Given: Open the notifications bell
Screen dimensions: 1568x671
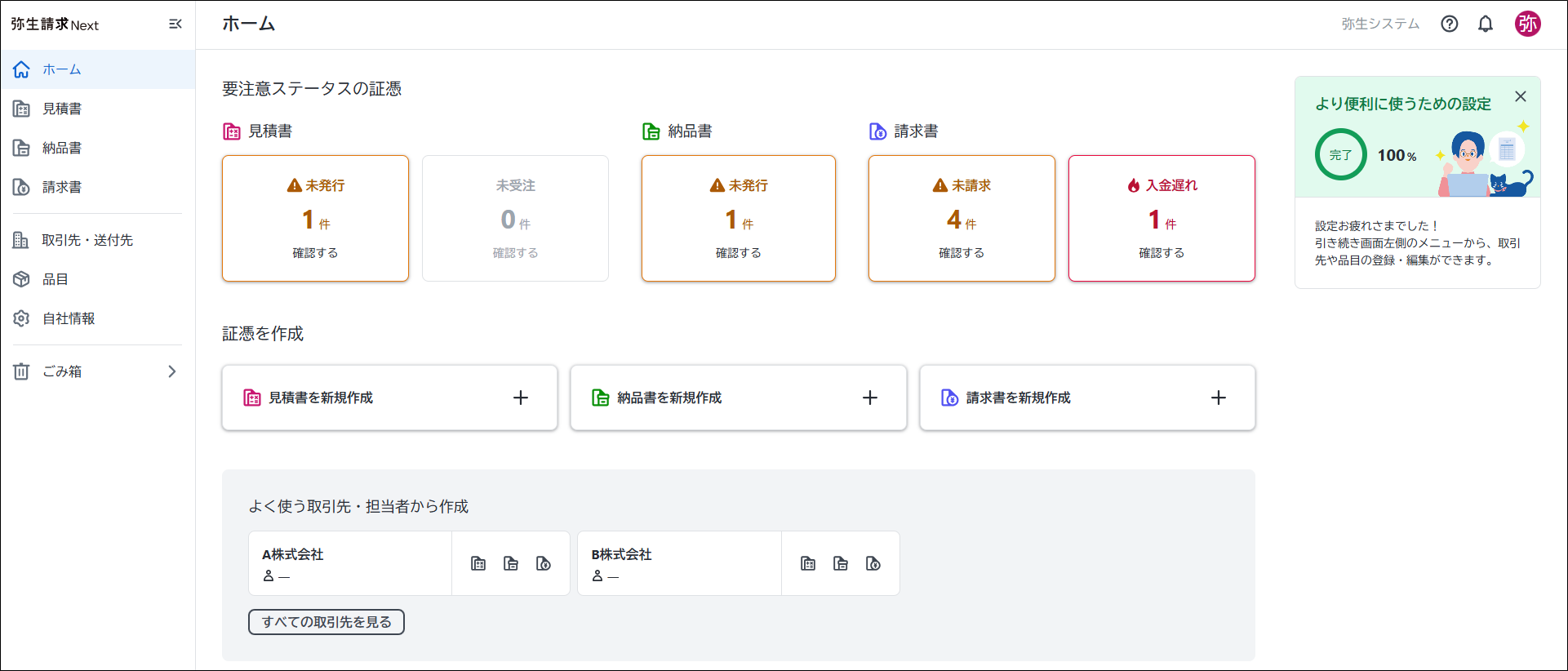Looking at the screenshot, I should pyautogui.click(x=1486, y=24).
